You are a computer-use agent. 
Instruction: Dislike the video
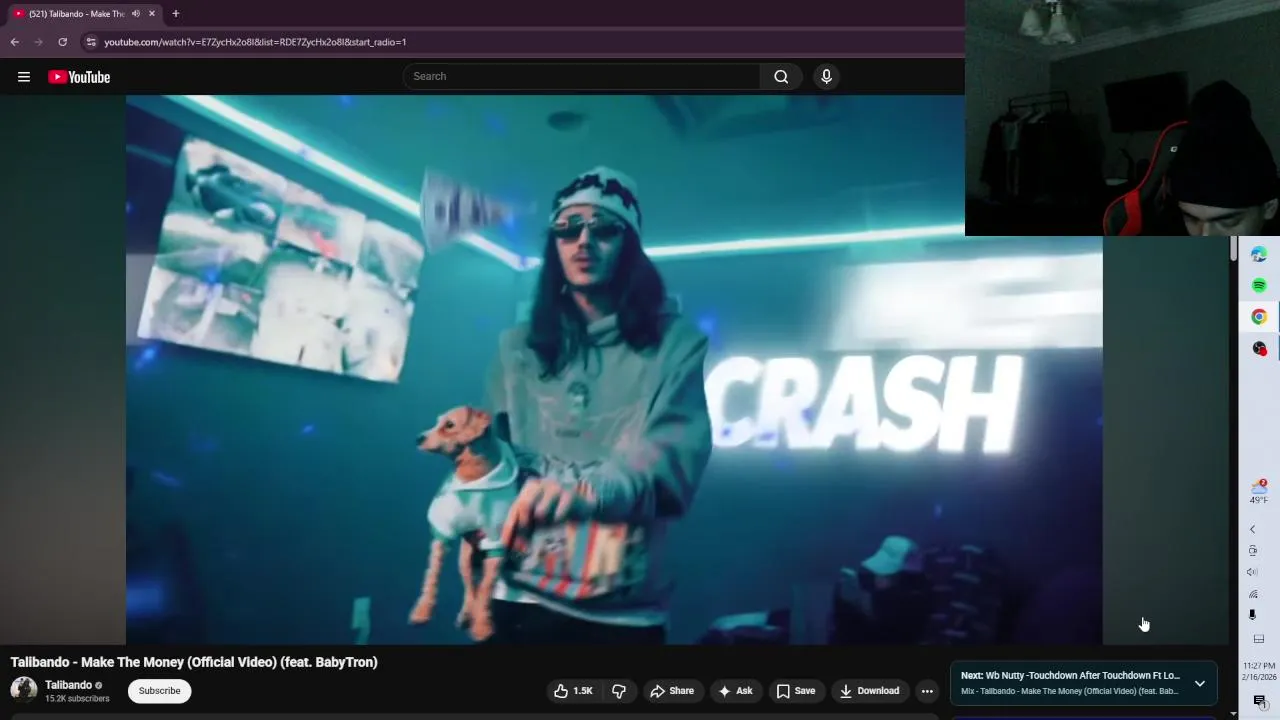click(x=619, y=691)
